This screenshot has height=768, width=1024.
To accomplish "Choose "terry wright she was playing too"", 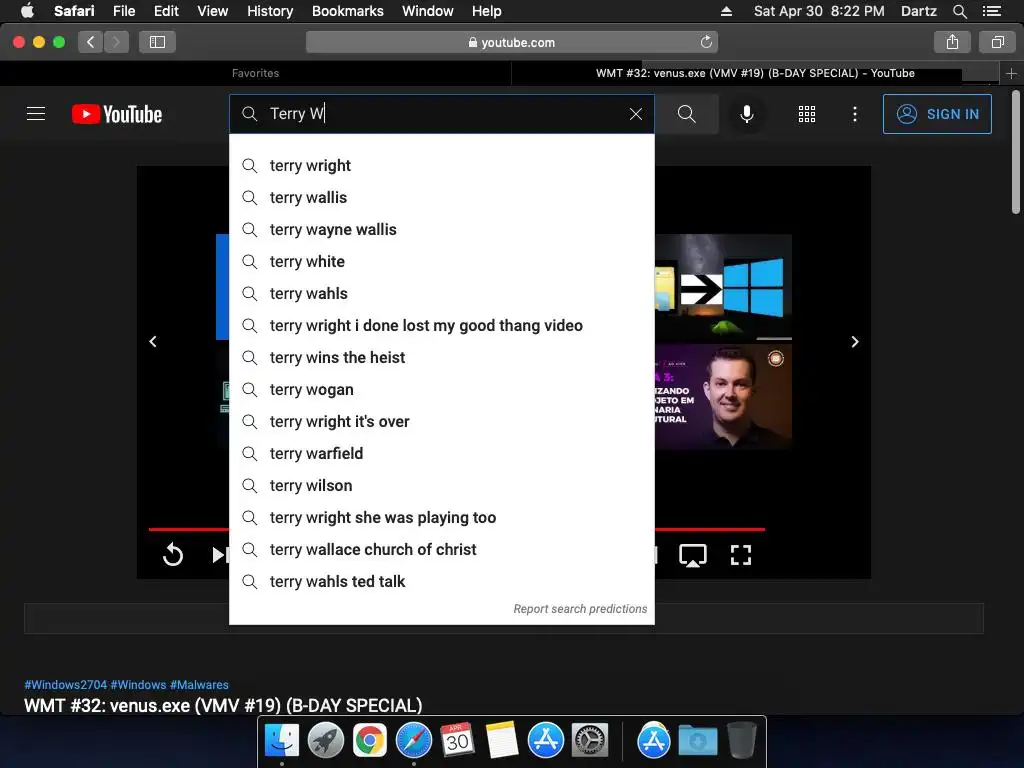I will [x=442, y=518].
